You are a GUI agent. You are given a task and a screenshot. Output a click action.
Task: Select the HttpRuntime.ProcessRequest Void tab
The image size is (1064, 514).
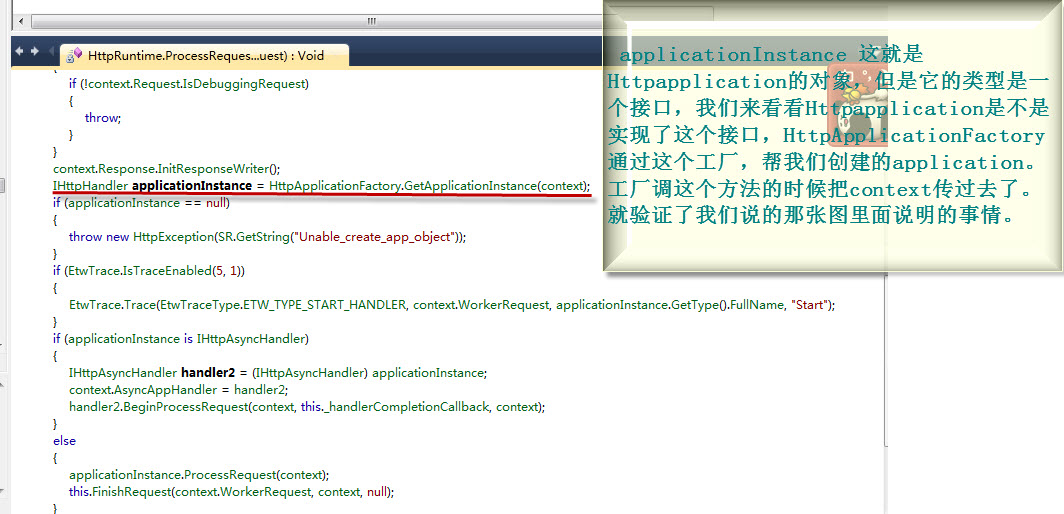(204, 56)
